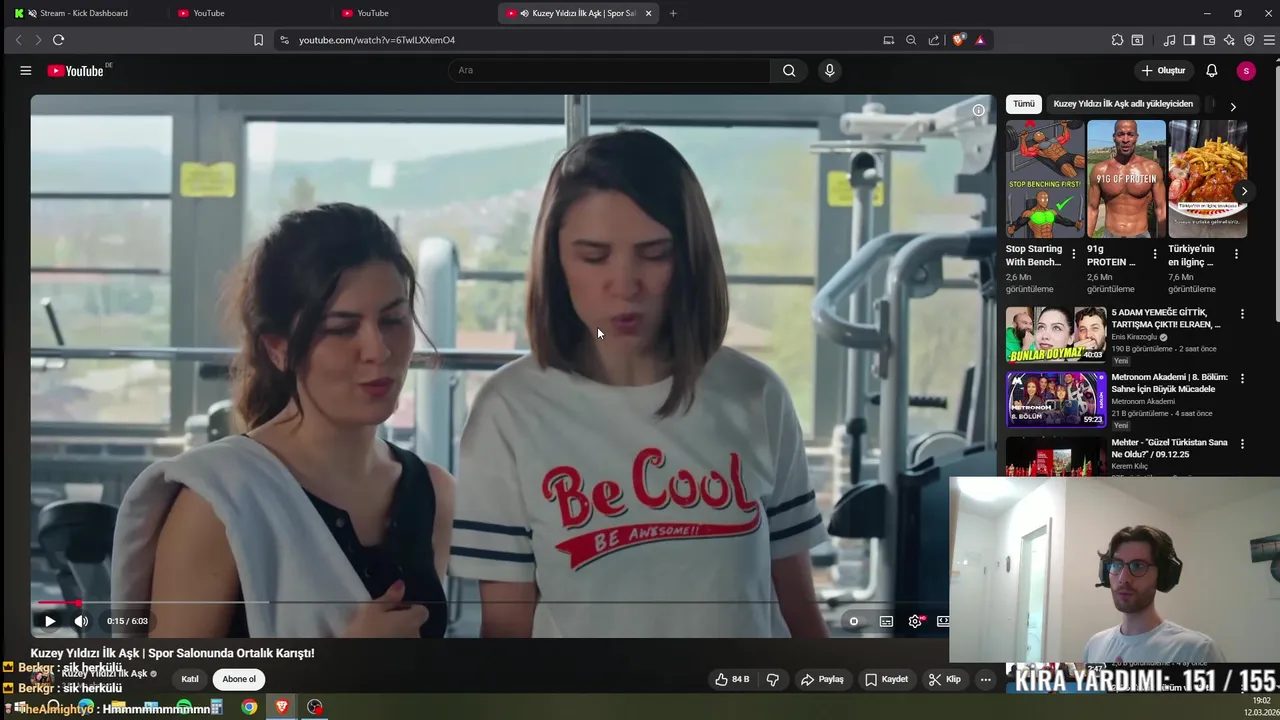The width and height of the screenshot is (1280, 720).
Task: Select the Tümü filter chip
Action: [1024, 104]
